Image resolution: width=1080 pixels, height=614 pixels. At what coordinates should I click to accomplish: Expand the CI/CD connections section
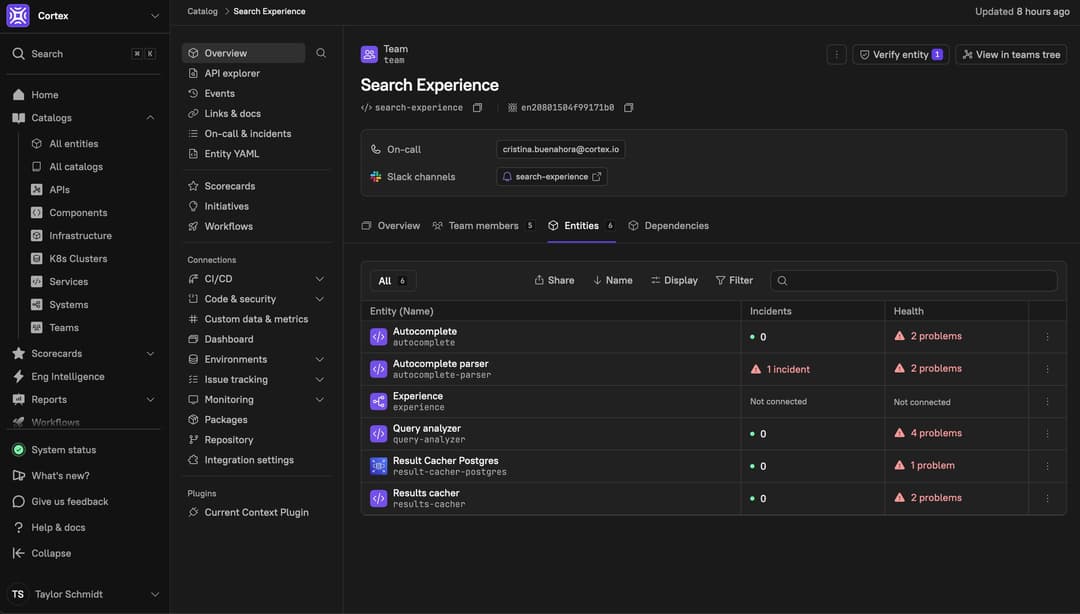pos(318,277)
